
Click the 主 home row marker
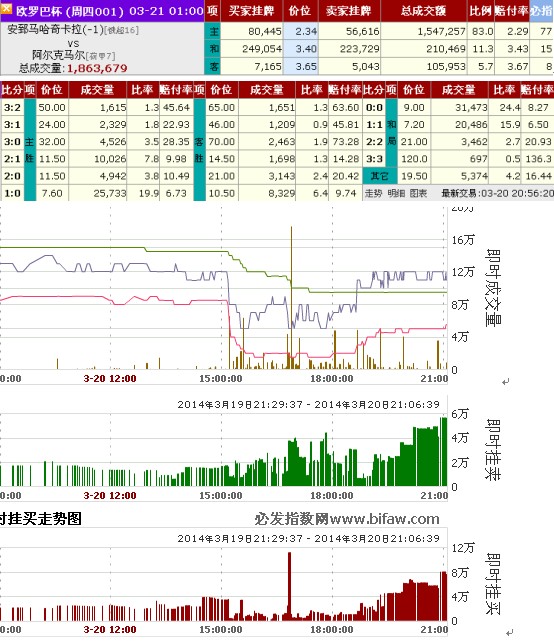[213, 31]
